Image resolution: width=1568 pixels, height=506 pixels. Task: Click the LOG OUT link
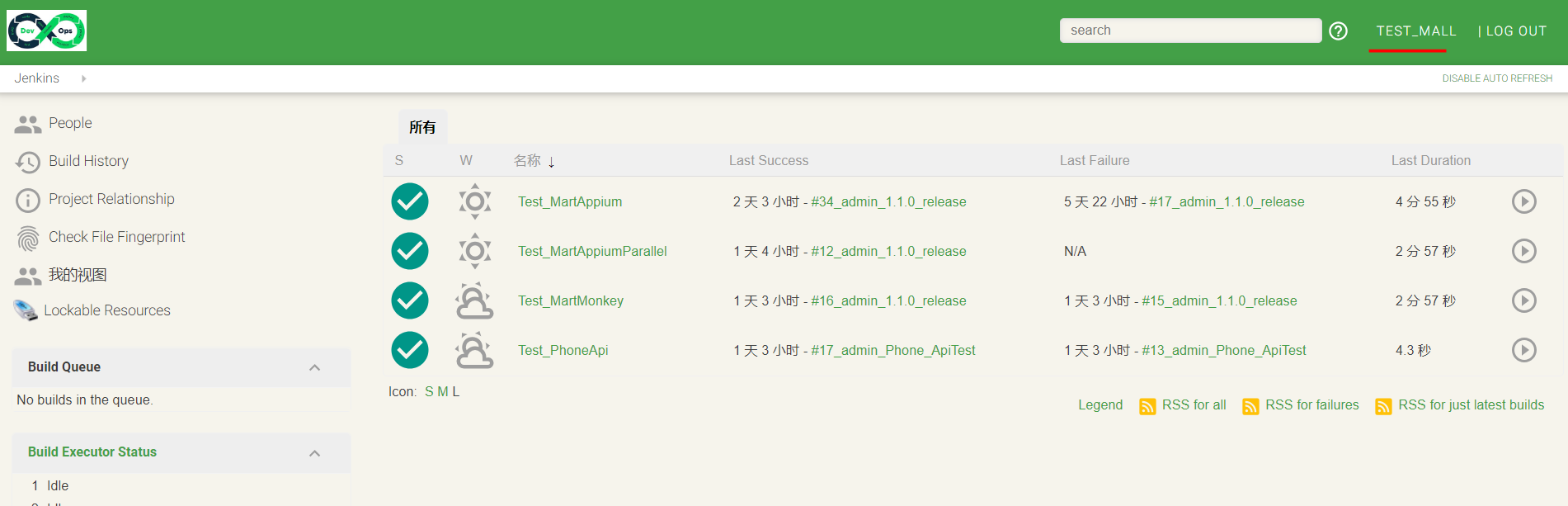tap(1515, 31)
